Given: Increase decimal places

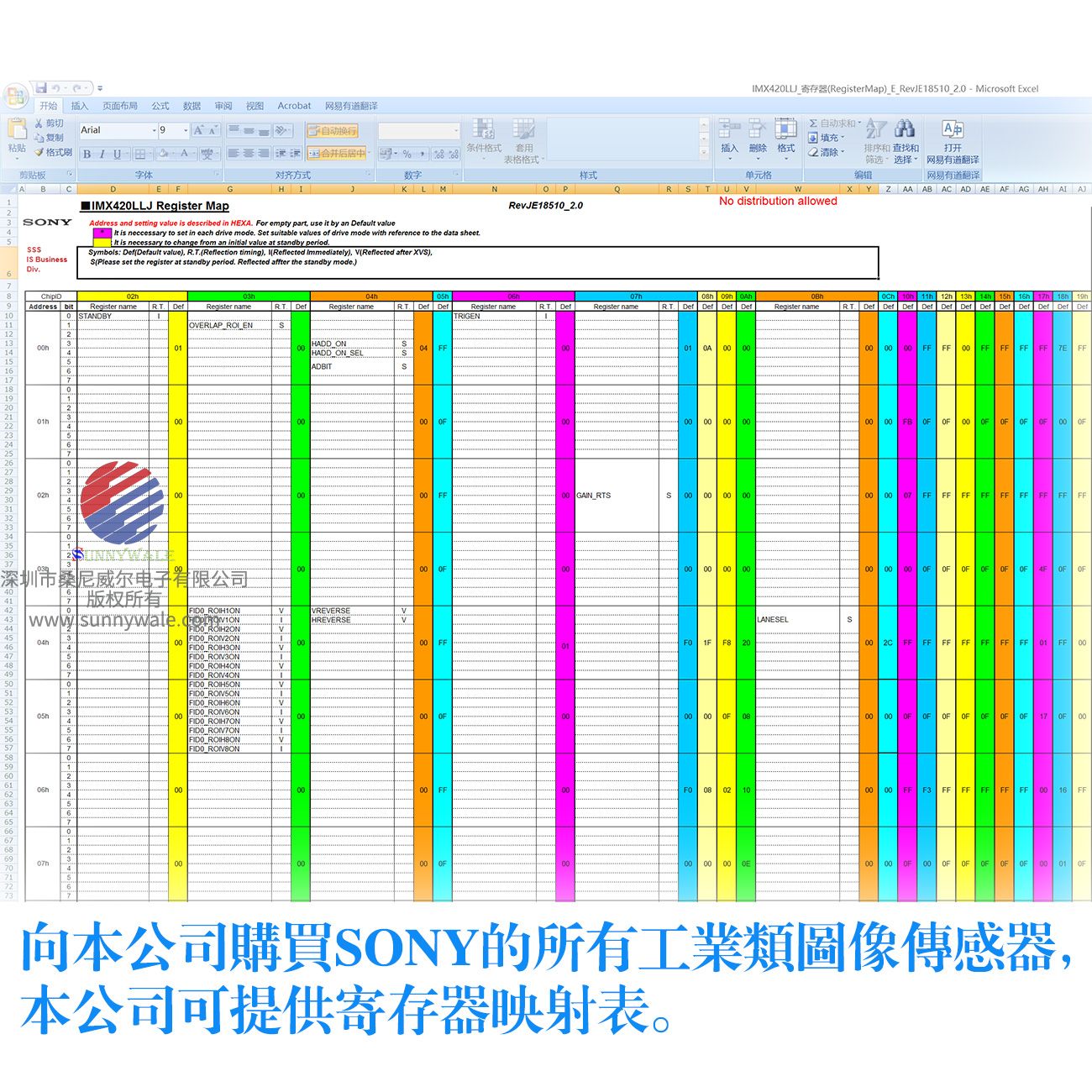Looking at the screenshot, I should (439, 155).
